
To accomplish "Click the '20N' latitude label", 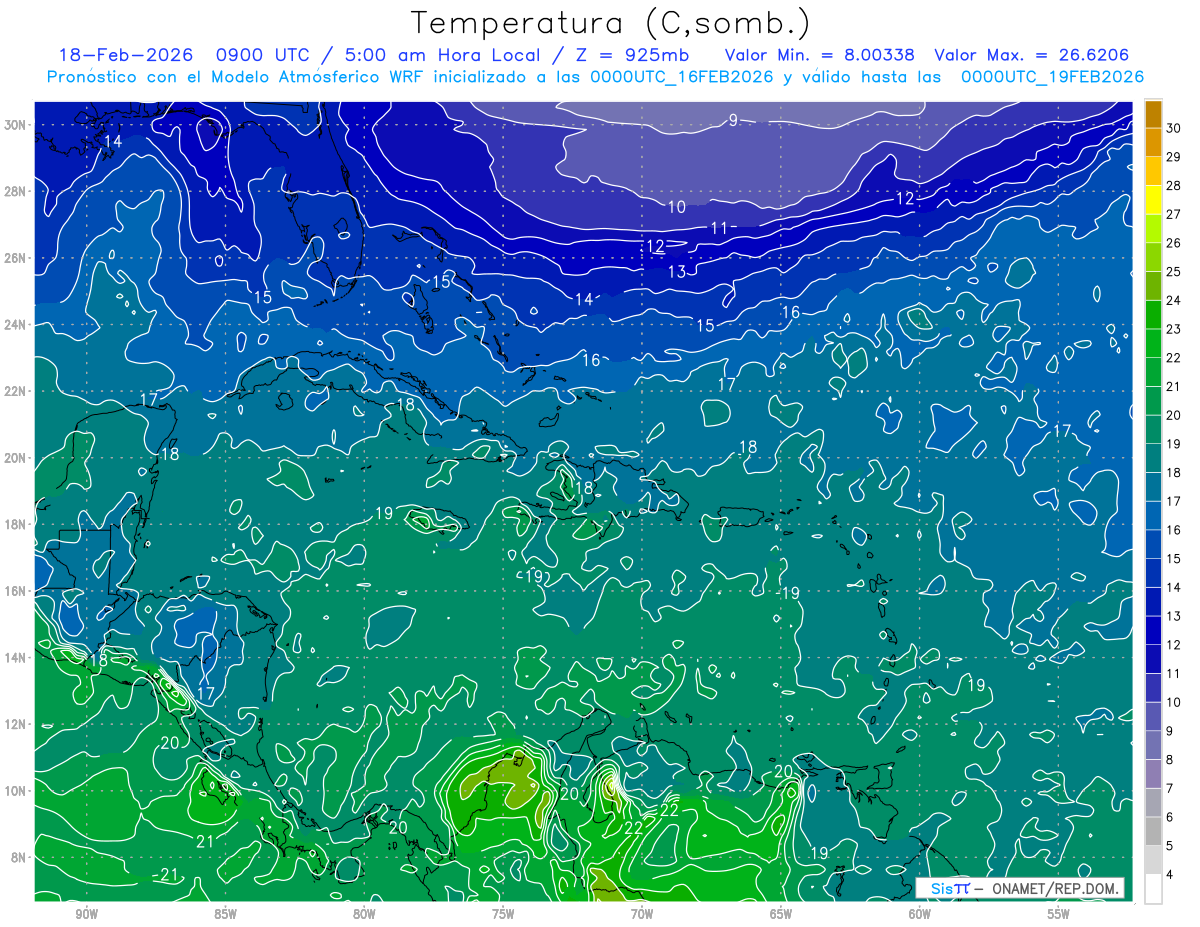I will (x=17, y=457).
